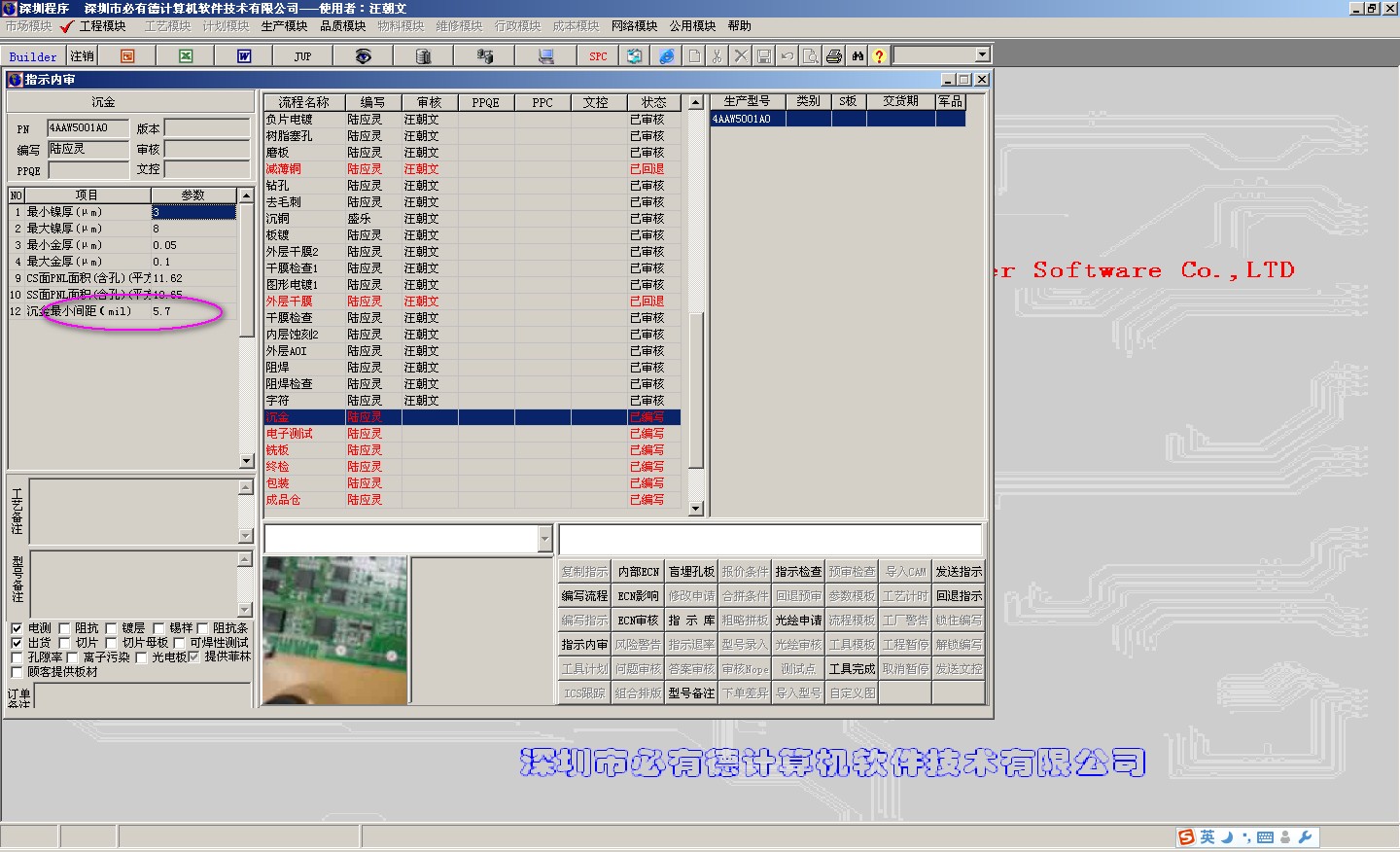The image size is (1400, 852).
Task: Click the JUP toolbar button
Action: click(x=302, y=56)
